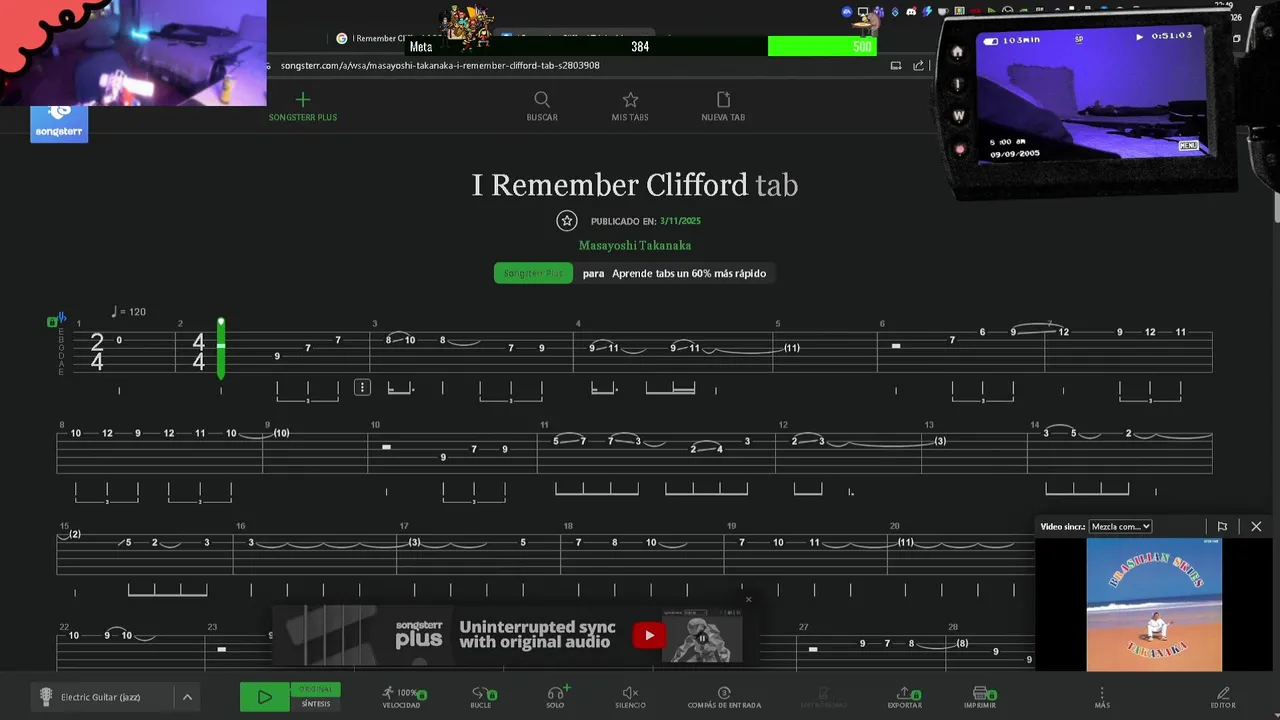Open the Velocidad speed control
This screenshot has width=1280, height=720.
(x=402, y=697)
